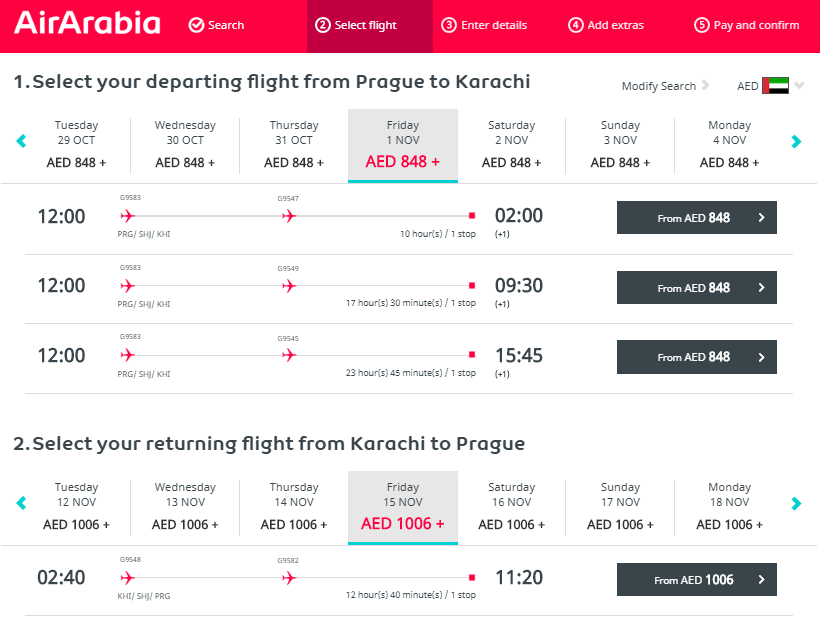This screenshot has width=820, height=621.
Task: Show later returning dates with right arrow
Action: (796, 503)
